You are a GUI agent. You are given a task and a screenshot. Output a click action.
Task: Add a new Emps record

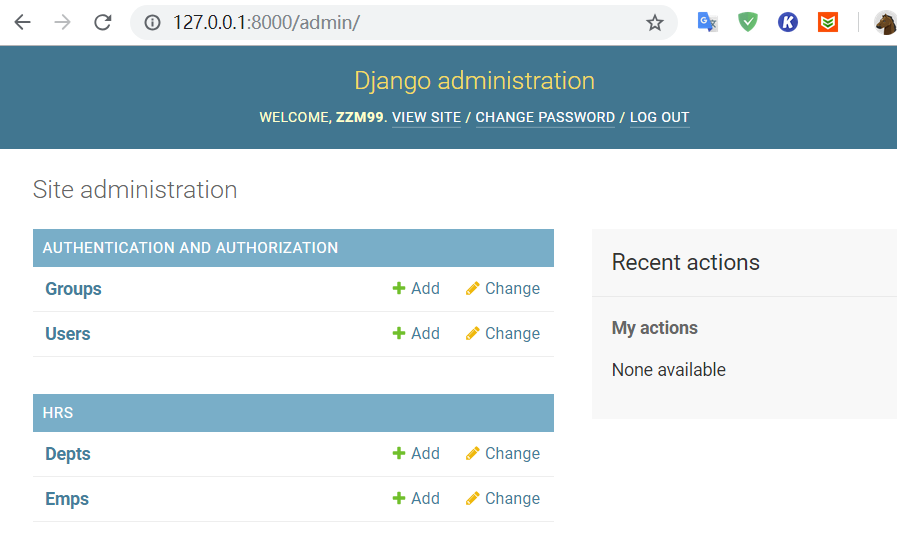coord(416,499)
